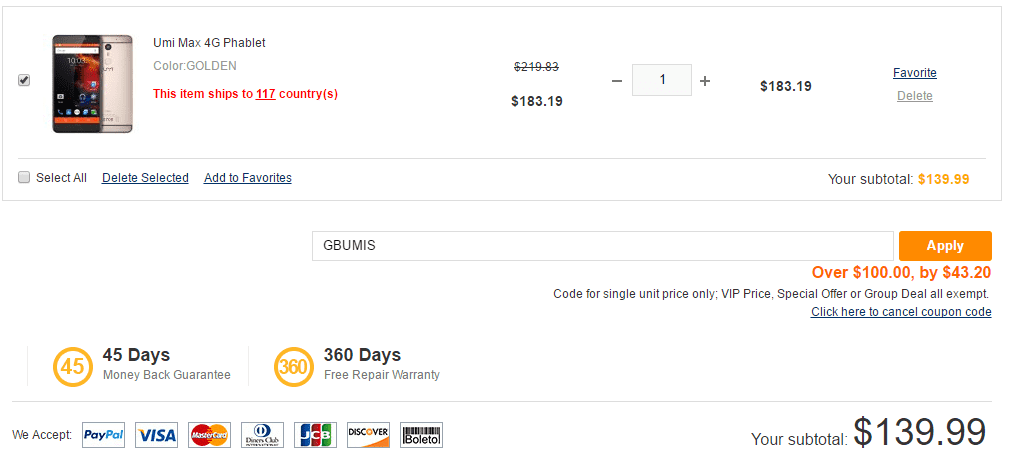Viewport: 1012px width, 461px height.
Task: Click the quantity input field
Action: click(661, 80)
